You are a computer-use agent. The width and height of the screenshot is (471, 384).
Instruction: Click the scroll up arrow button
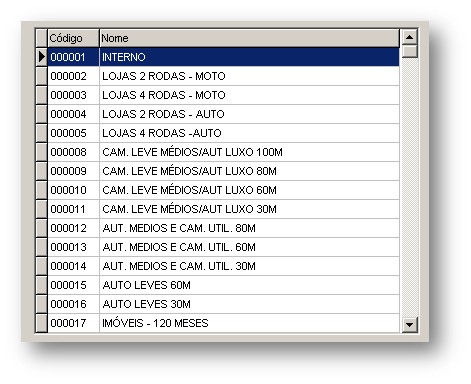click(x=409, y=37)
